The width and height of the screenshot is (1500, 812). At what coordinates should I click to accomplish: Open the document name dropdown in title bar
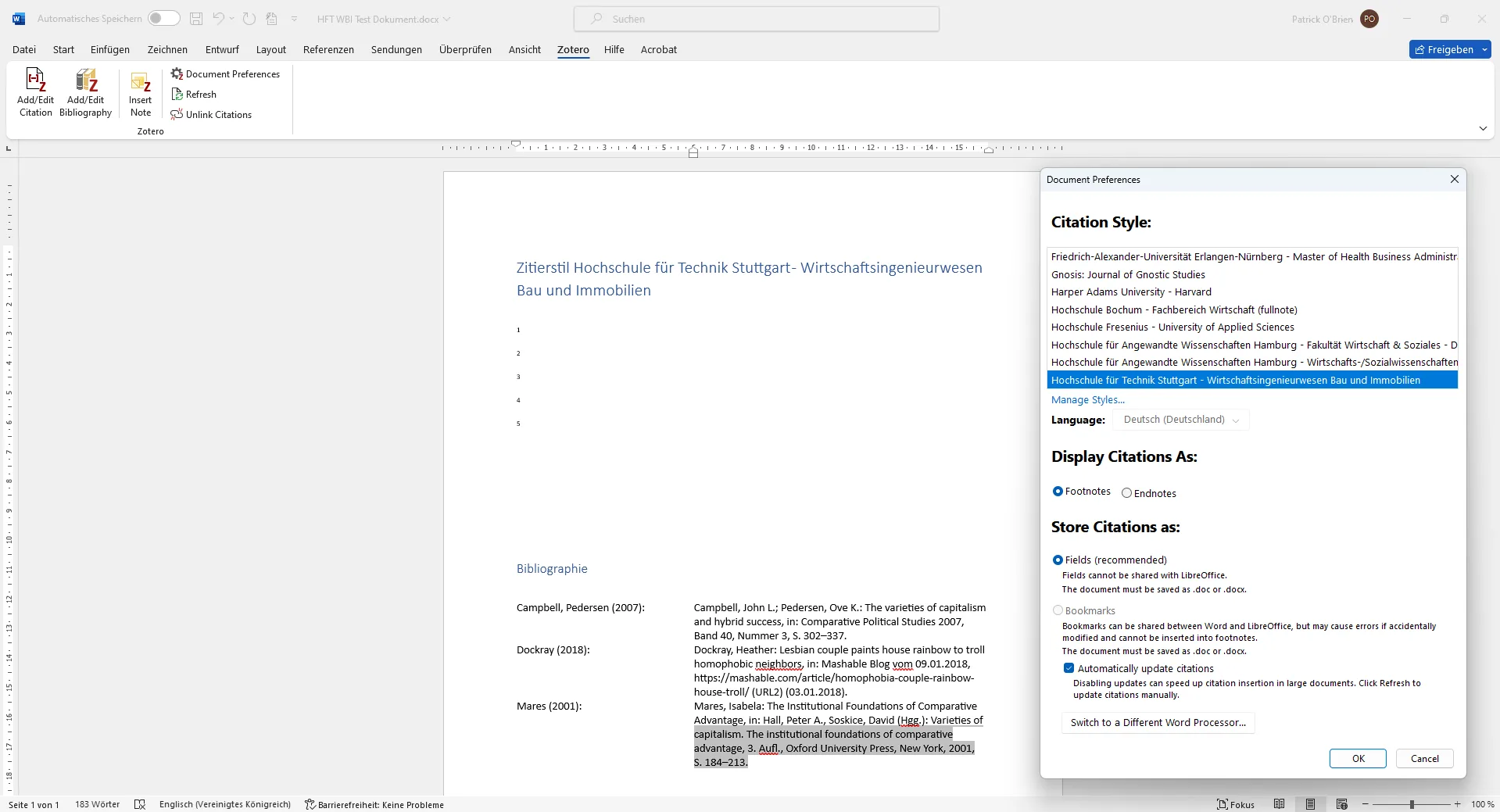(447, 19)
